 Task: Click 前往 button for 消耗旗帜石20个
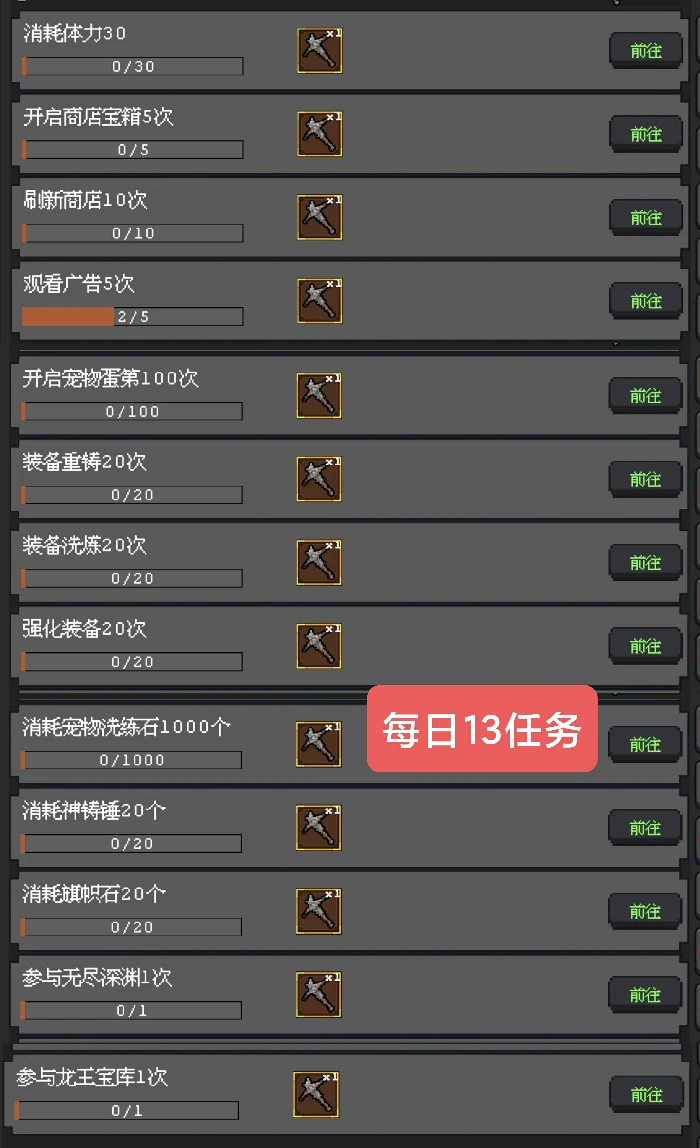[645, 912]
